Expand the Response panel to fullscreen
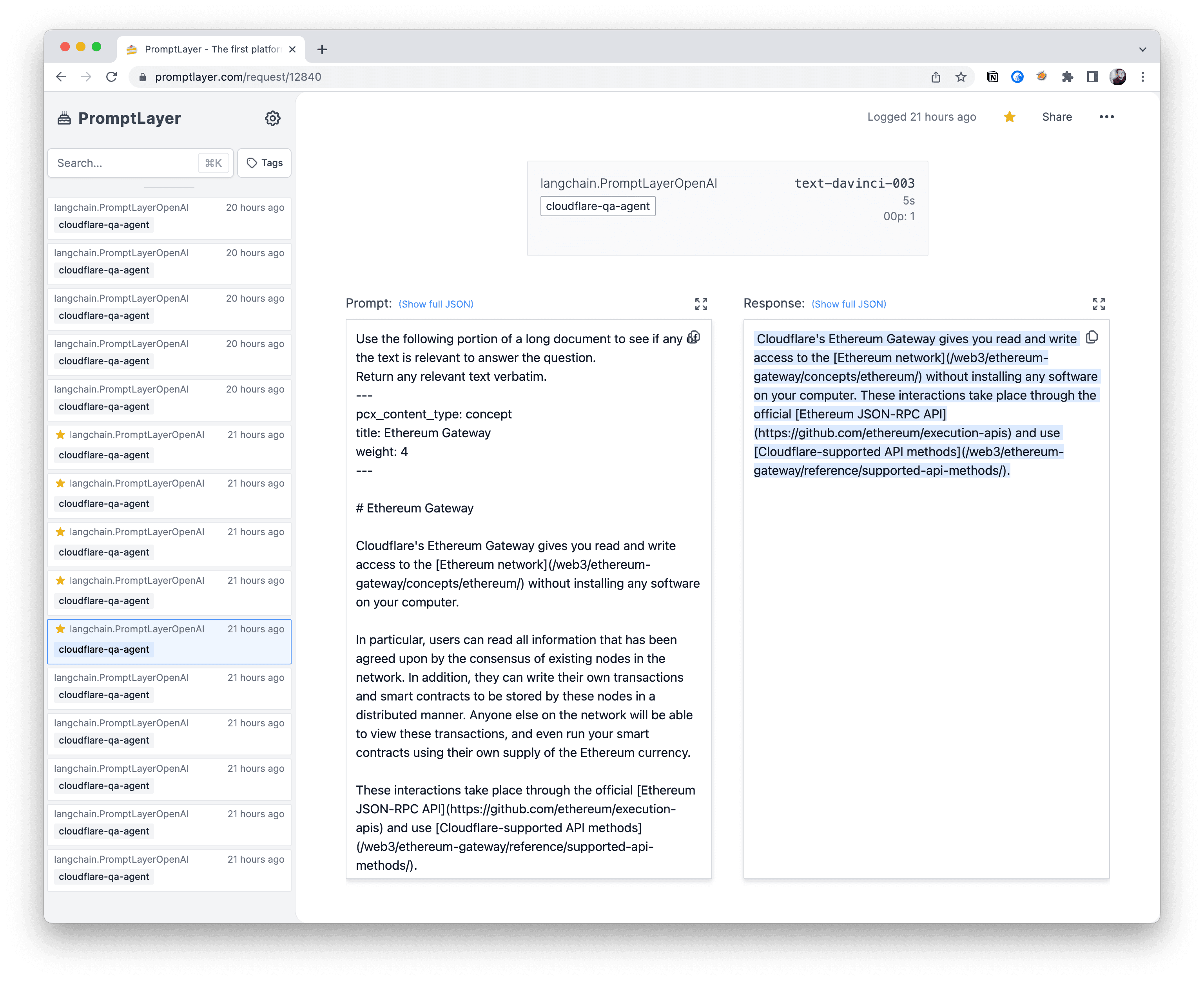 (1099, 304)
